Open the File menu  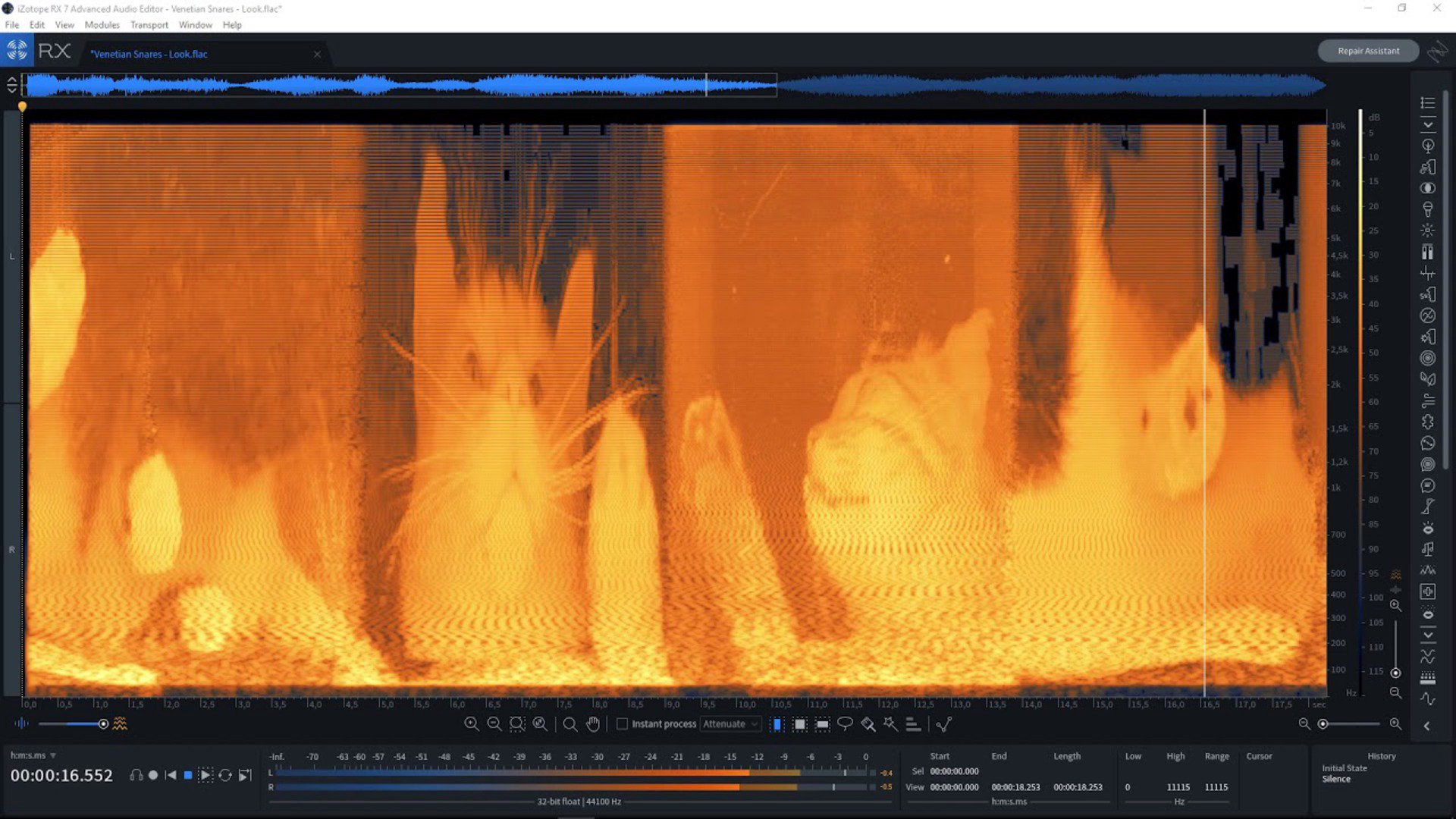click(x=12, y=25)
